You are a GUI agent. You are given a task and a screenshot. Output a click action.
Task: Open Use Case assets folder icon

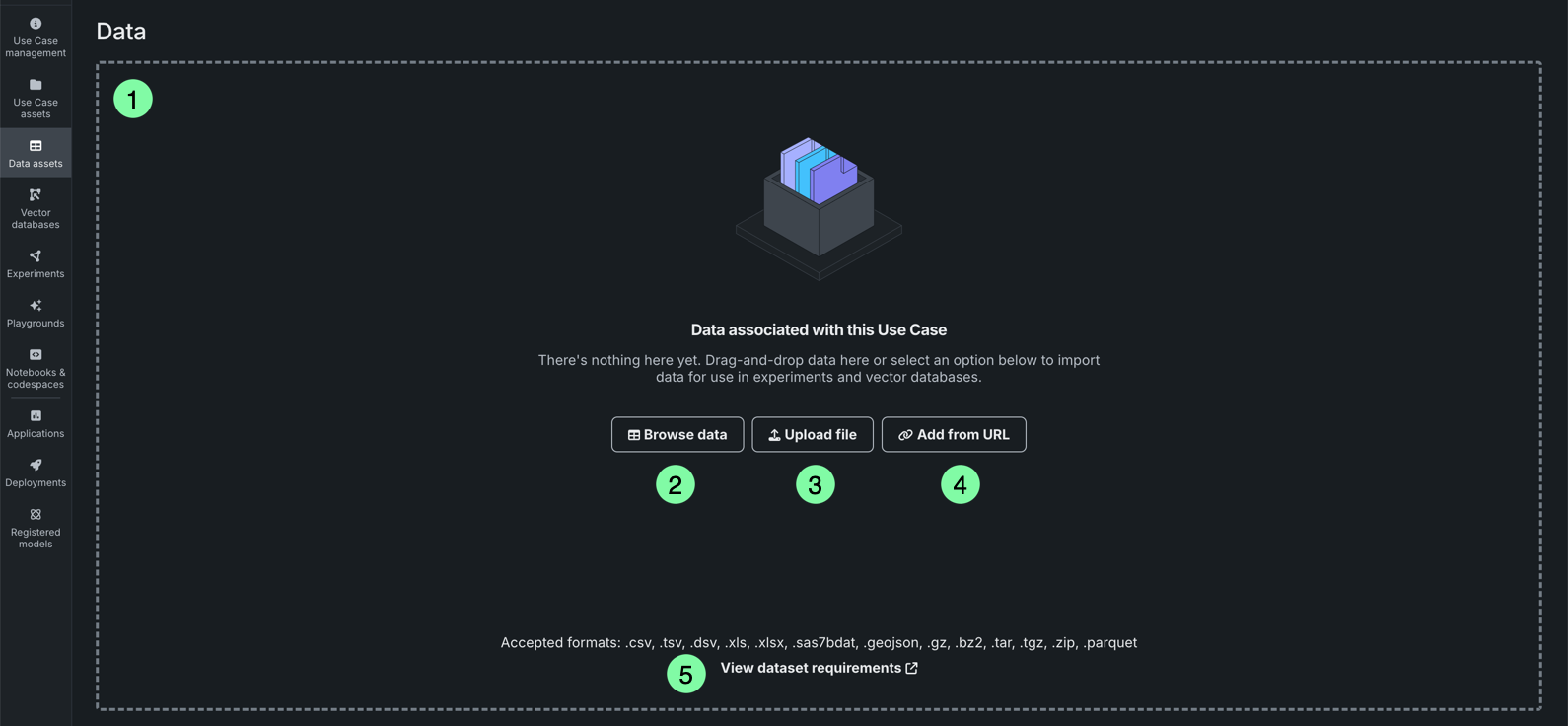point(36,85)
